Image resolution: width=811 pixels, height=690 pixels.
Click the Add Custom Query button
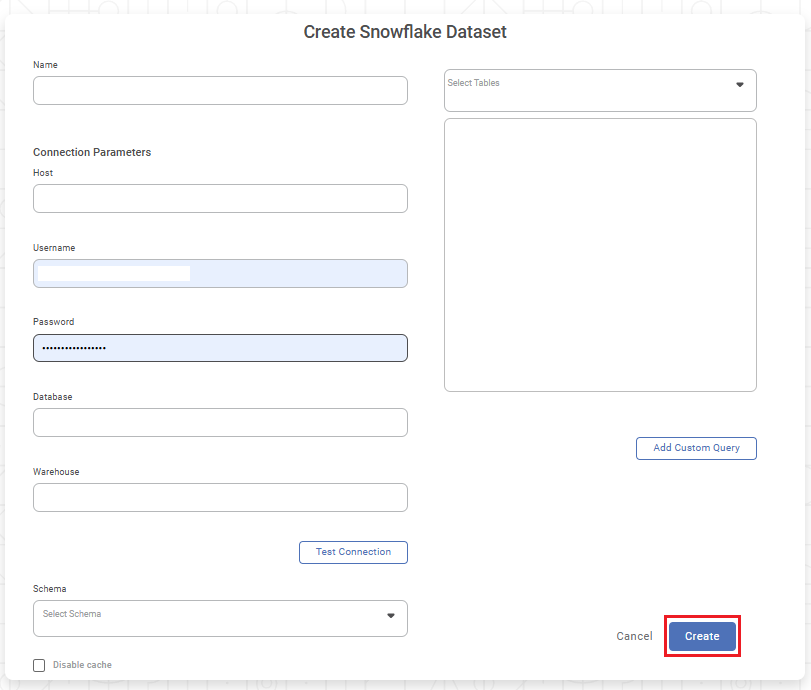[x=696, y=448]
